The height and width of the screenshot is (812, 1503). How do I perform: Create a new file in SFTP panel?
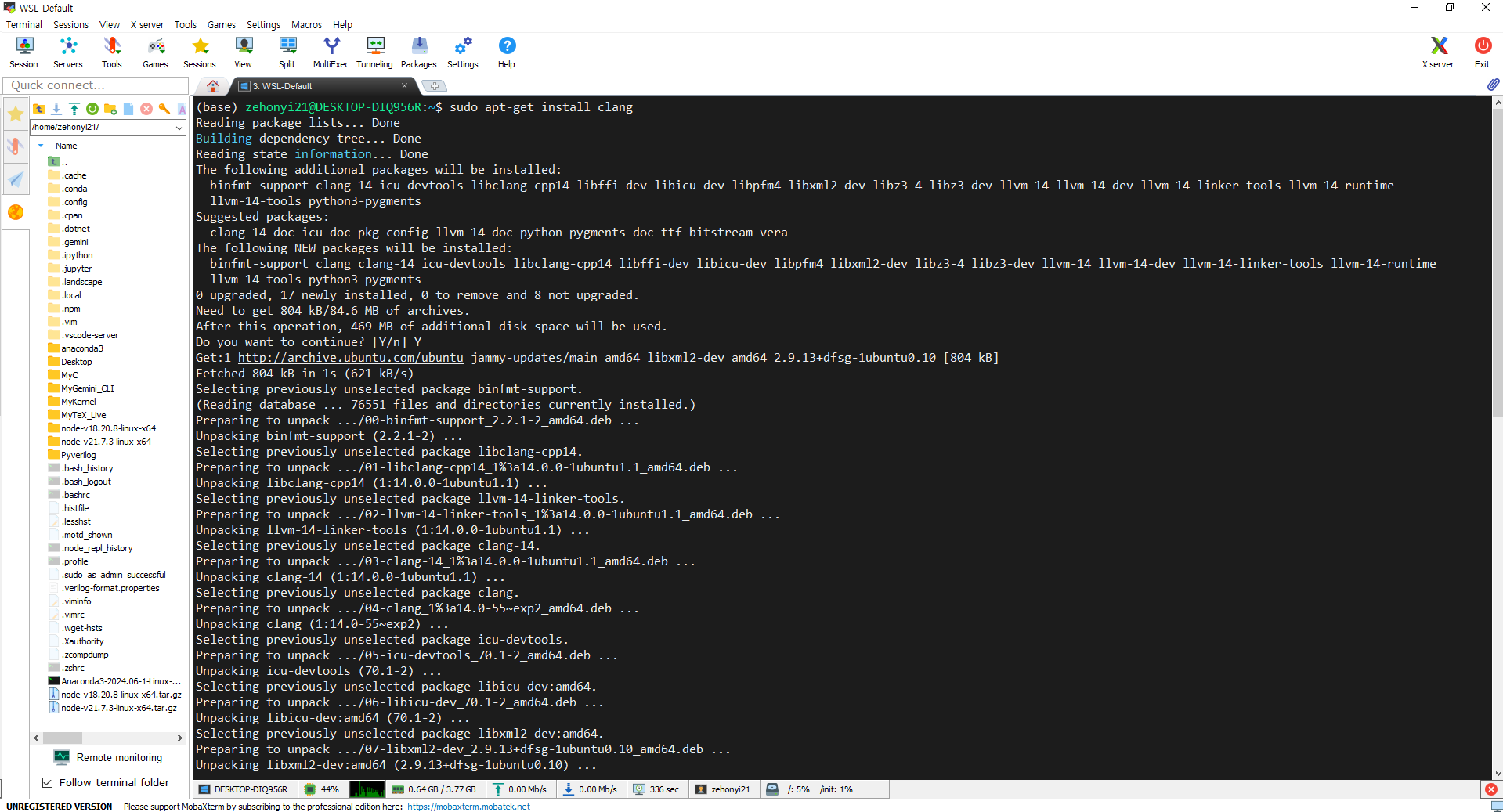tap(128, 109)
